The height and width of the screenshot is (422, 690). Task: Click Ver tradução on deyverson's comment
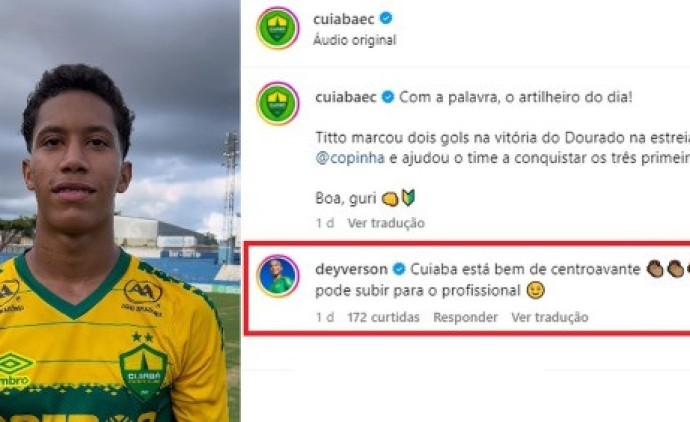click(550, 317)
